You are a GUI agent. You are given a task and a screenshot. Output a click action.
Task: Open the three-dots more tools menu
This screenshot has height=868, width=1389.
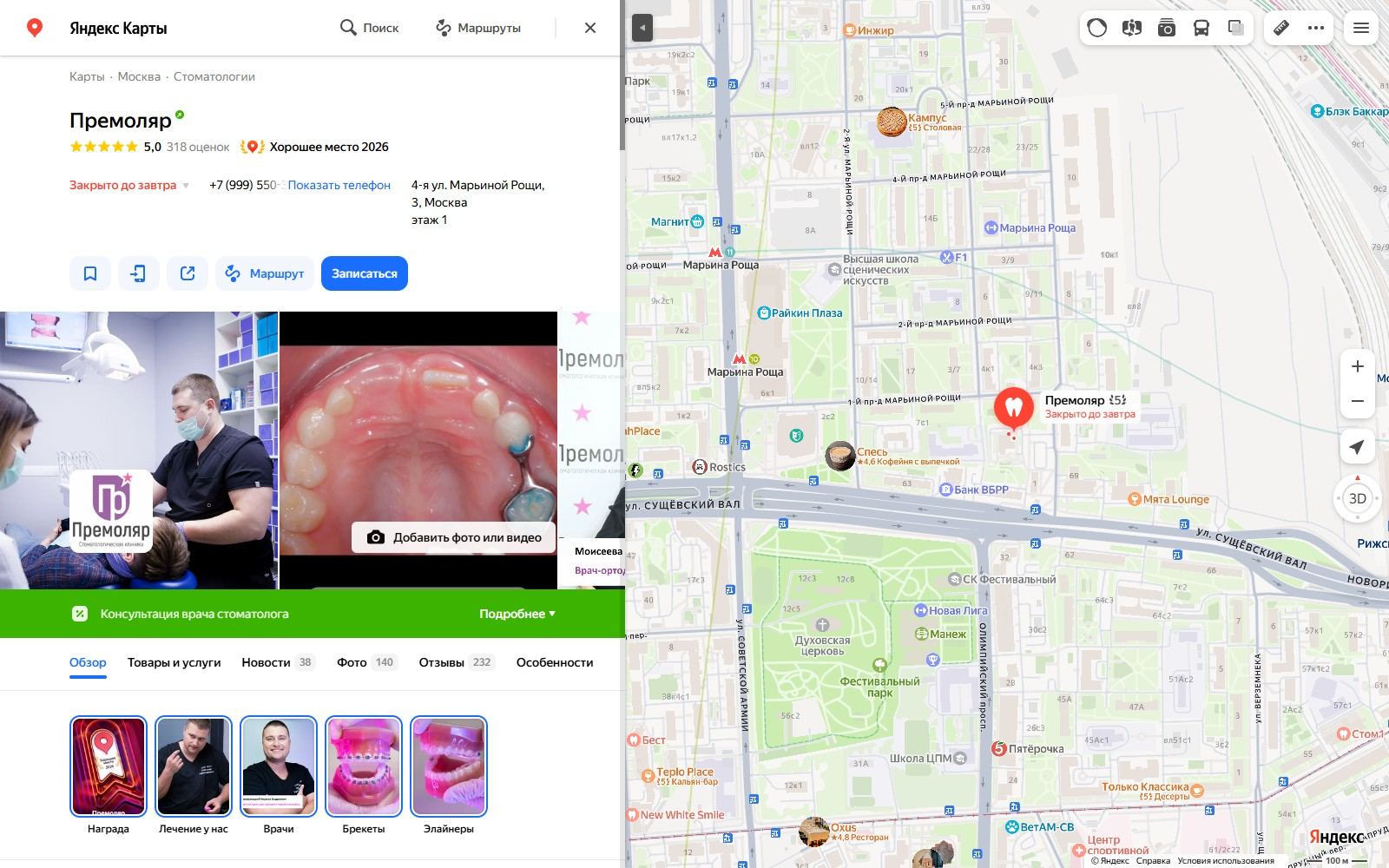tap(1316, 28)
